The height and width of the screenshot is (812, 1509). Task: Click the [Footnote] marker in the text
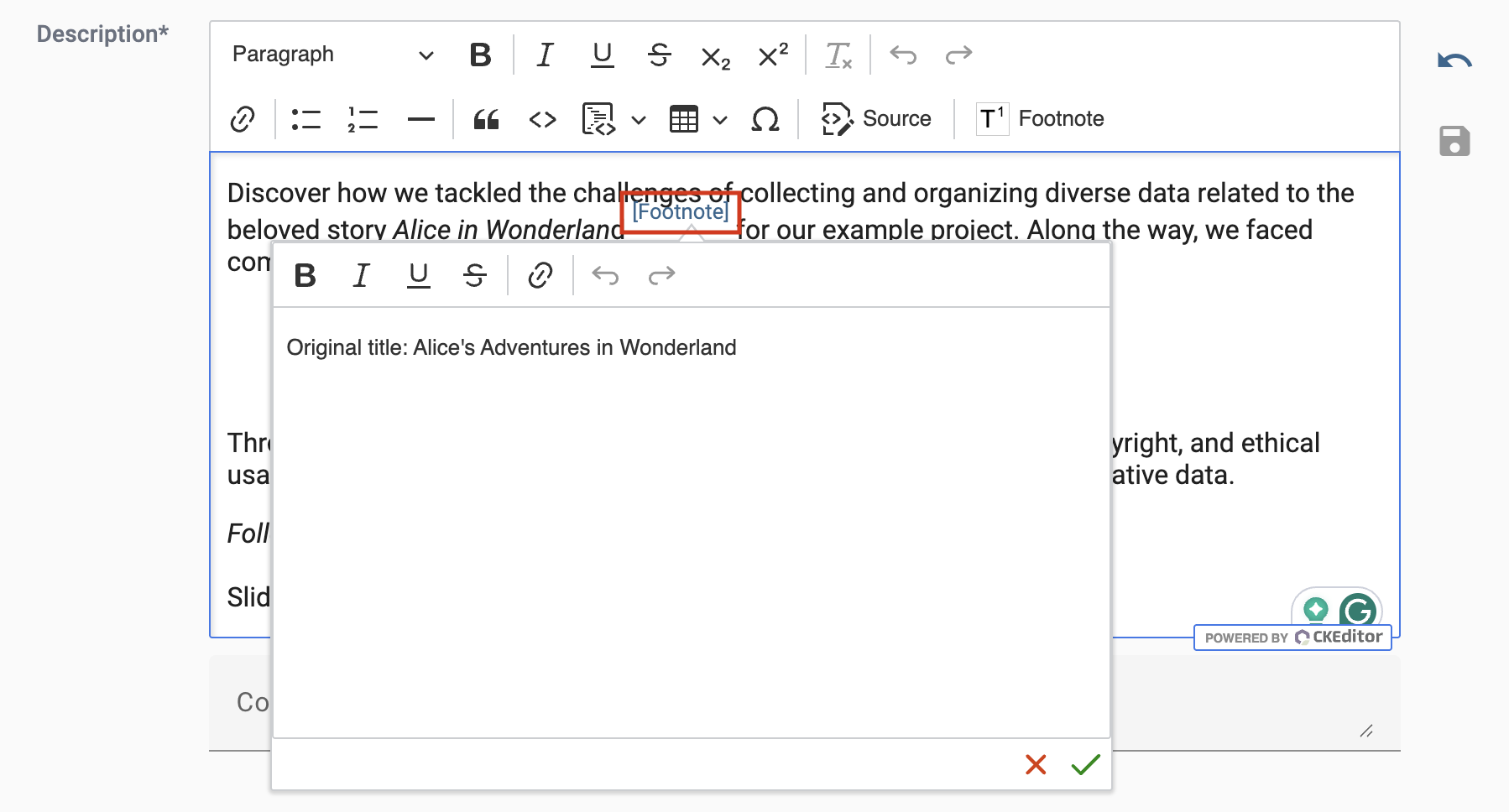680,212
